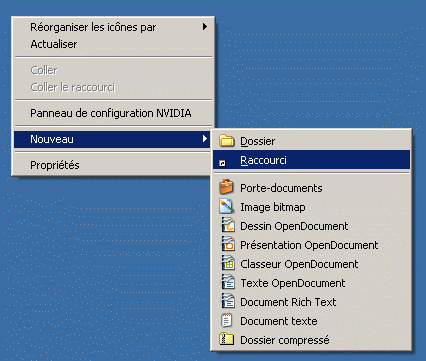Click the Dossier compressé zip icon
The width and height of the screenshot is (426, 361).
226,339
